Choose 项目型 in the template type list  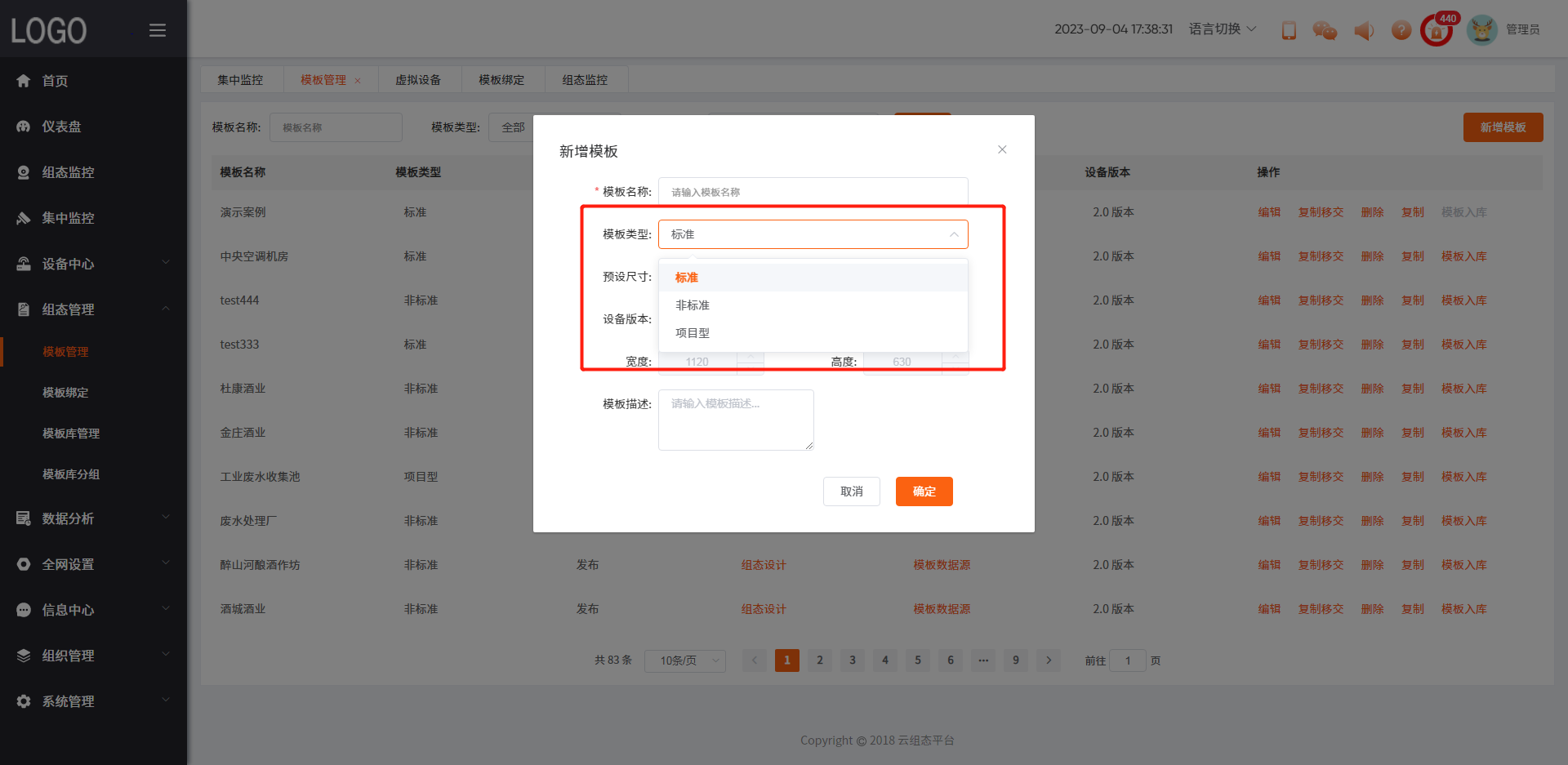813,333
